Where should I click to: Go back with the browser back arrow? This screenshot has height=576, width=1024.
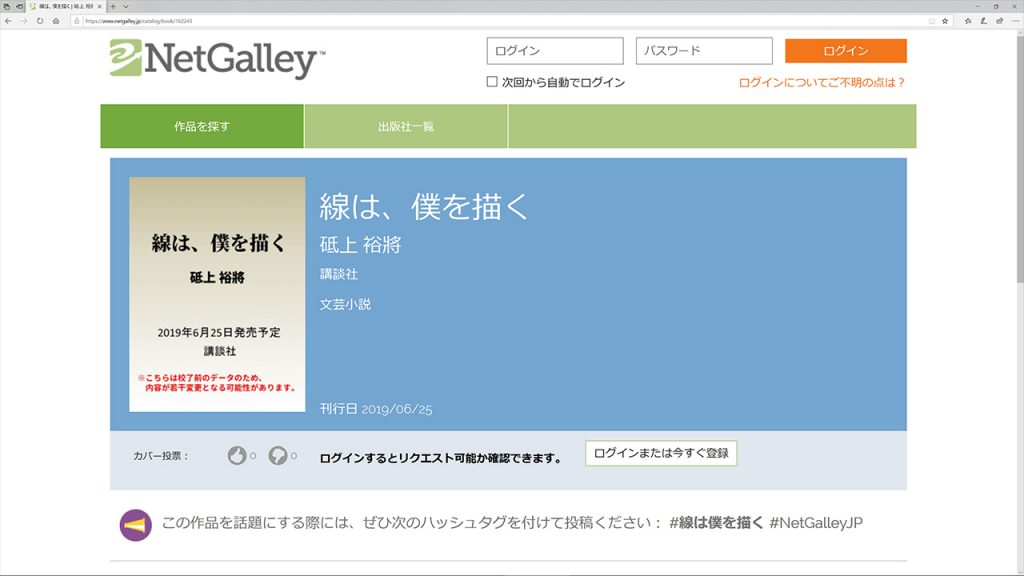[8, 21]
